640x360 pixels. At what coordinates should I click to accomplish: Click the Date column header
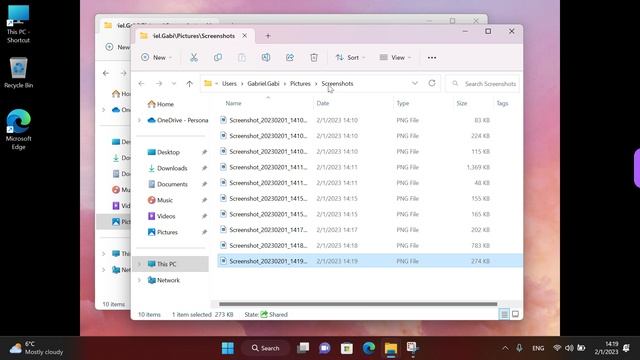(323, 103)
